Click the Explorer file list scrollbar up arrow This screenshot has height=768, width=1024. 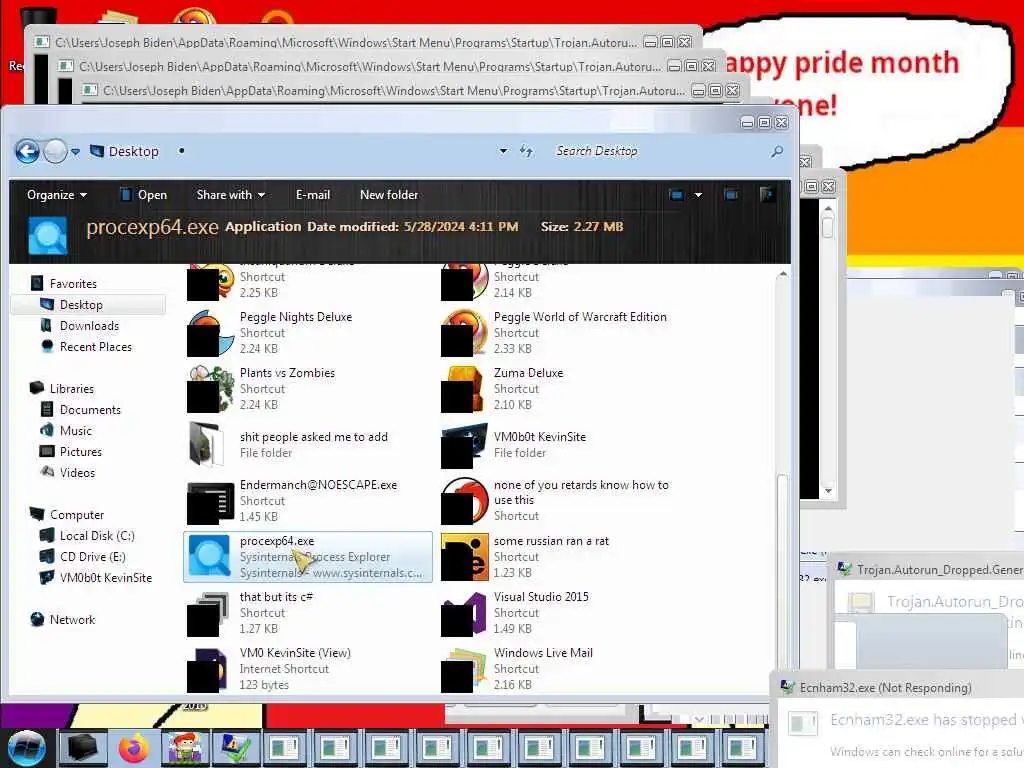coord(782,274)
